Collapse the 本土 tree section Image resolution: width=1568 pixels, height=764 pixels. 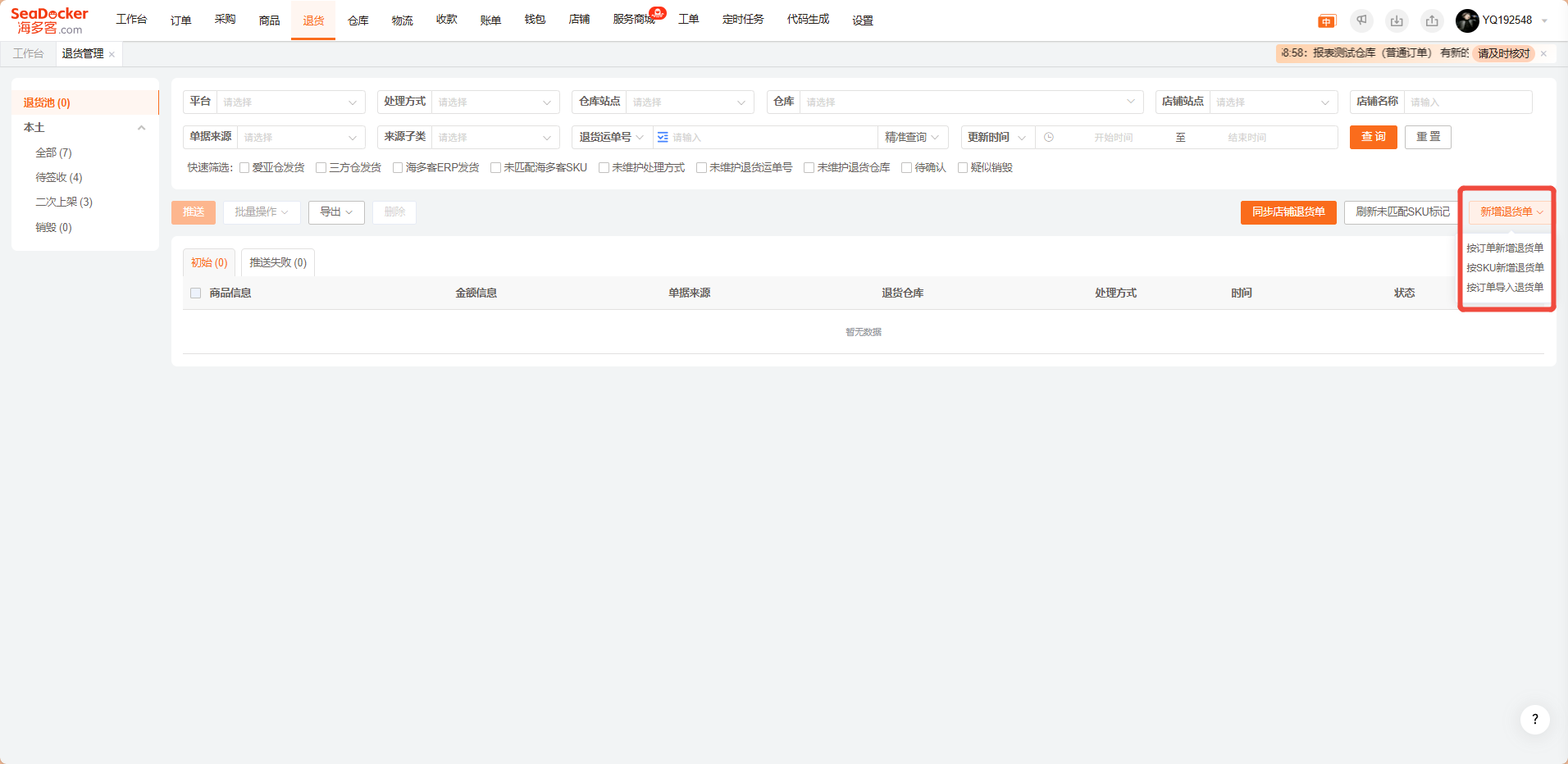click(x=141, y=128)
